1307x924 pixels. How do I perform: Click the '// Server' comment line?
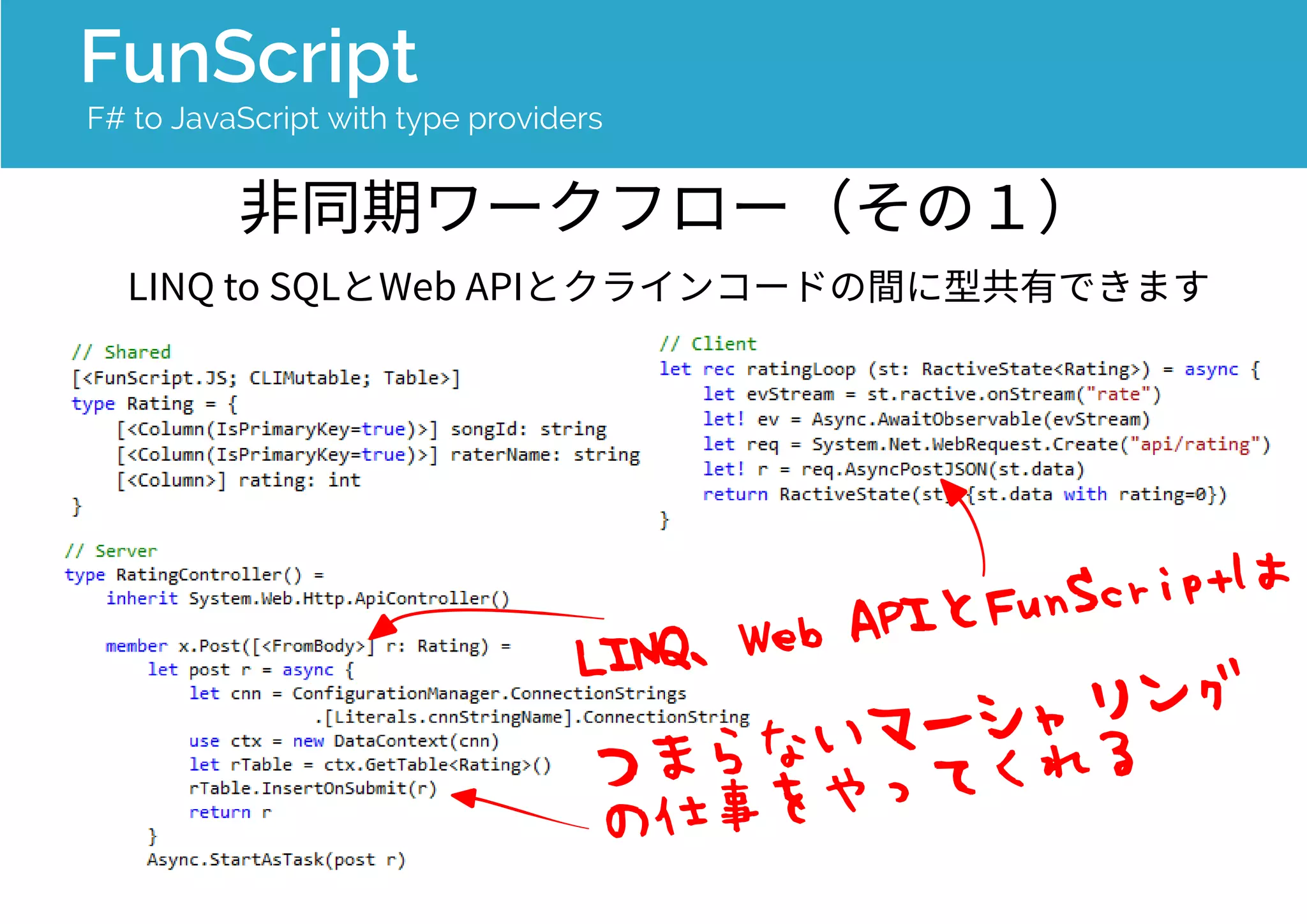(111, 551)
